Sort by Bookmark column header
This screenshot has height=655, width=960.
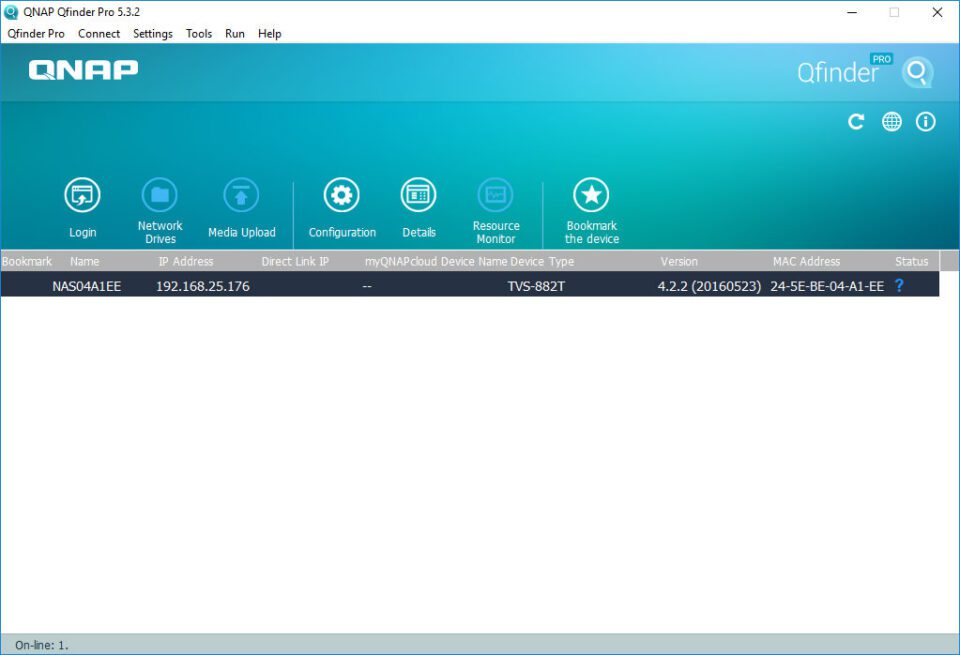26,261
